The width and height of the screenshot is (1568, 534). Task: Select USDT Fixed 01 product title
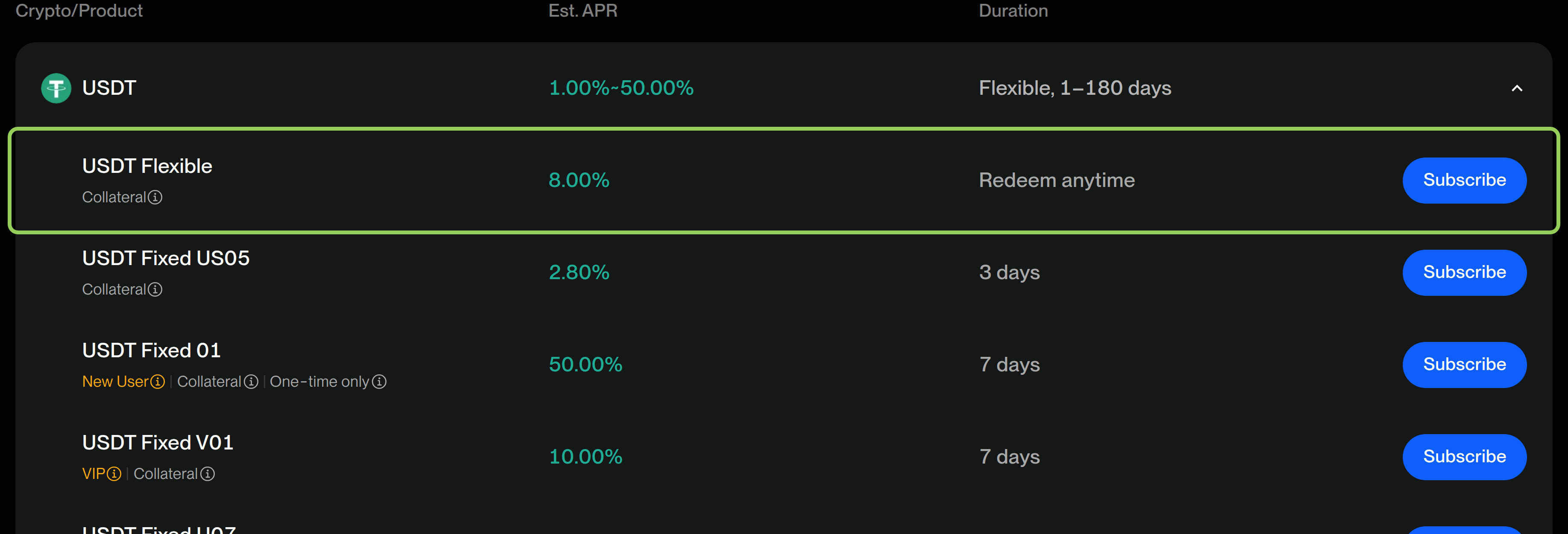tap(152, 350)
